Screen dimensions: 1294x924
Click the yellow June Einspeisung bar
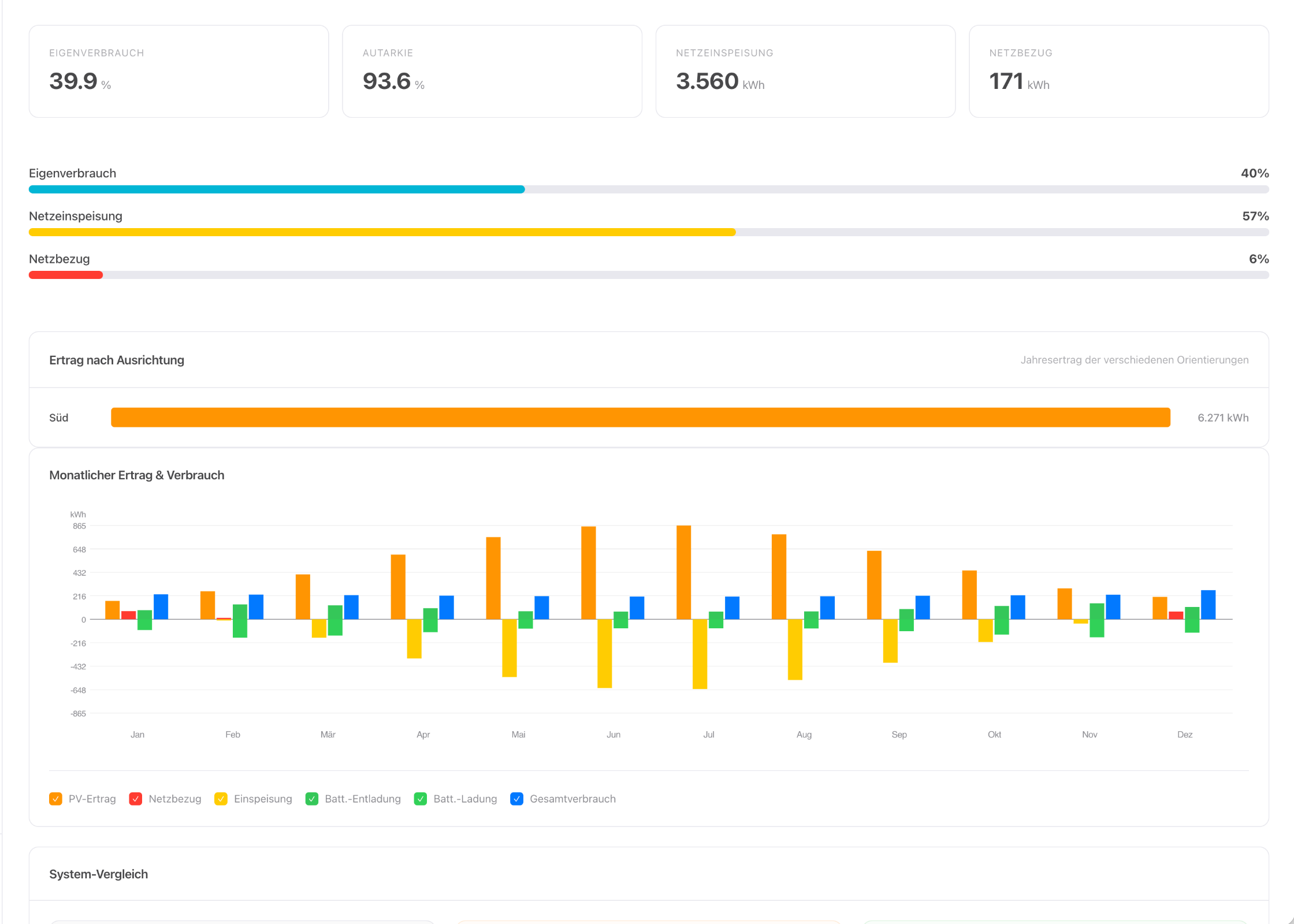coord(604,653)
